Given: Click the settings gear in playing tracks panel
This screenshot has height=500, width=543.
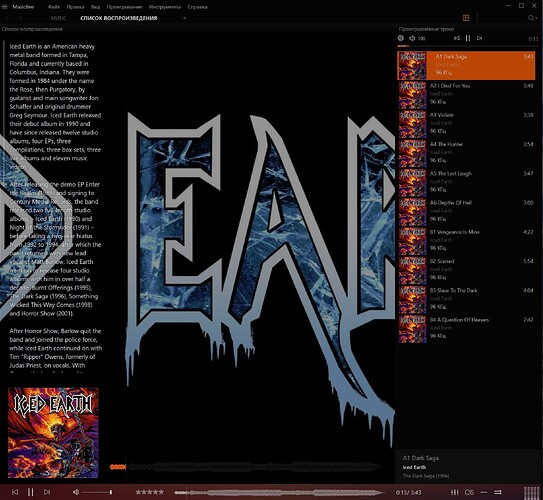Looking at the screenshot, I should (x=401, y=38).
